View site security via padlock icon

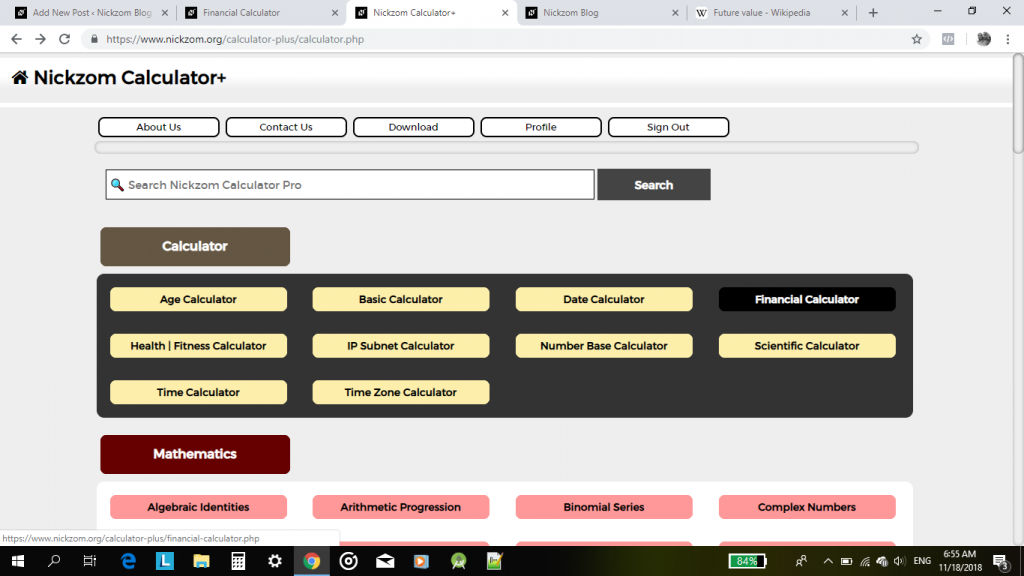(x=94, y=39)
